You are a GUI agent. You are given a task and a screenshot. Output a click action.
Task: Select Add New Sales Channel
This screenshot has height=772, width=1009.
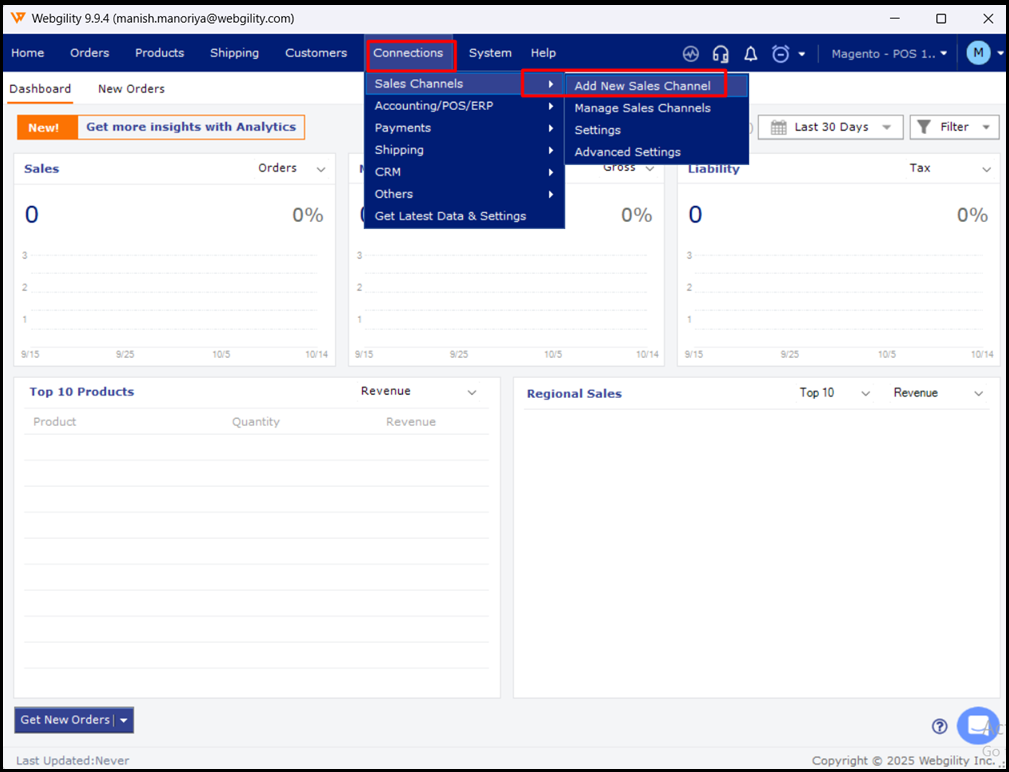pos(642,86)
